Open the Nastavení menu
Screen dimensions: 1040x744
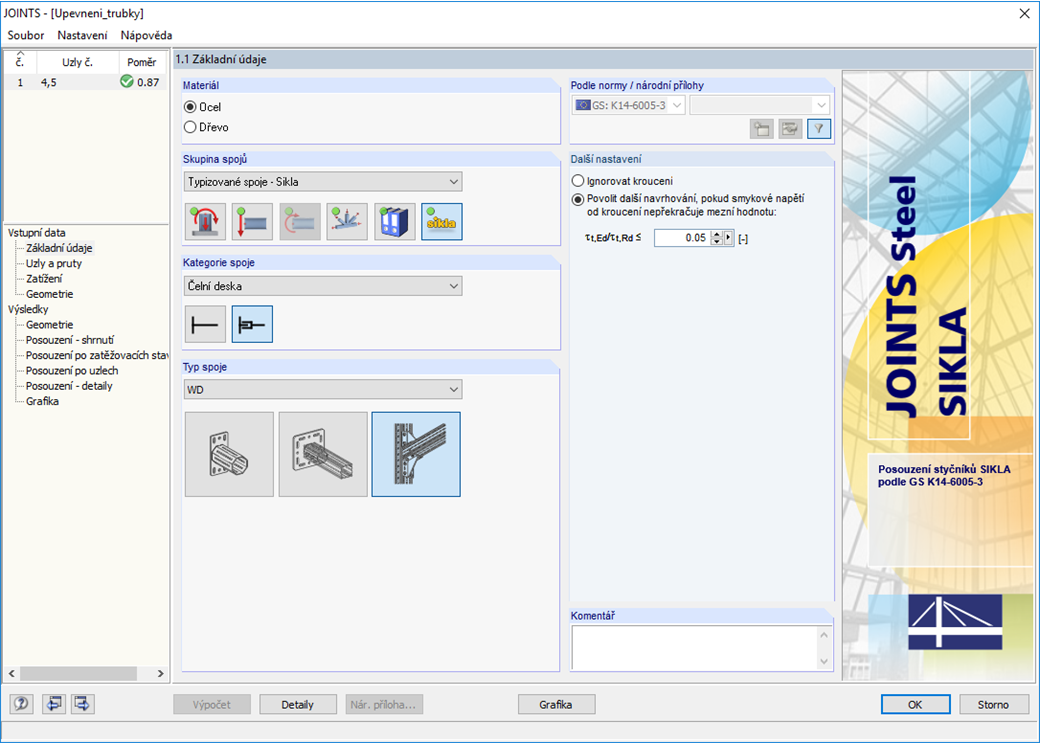point(82,35)
